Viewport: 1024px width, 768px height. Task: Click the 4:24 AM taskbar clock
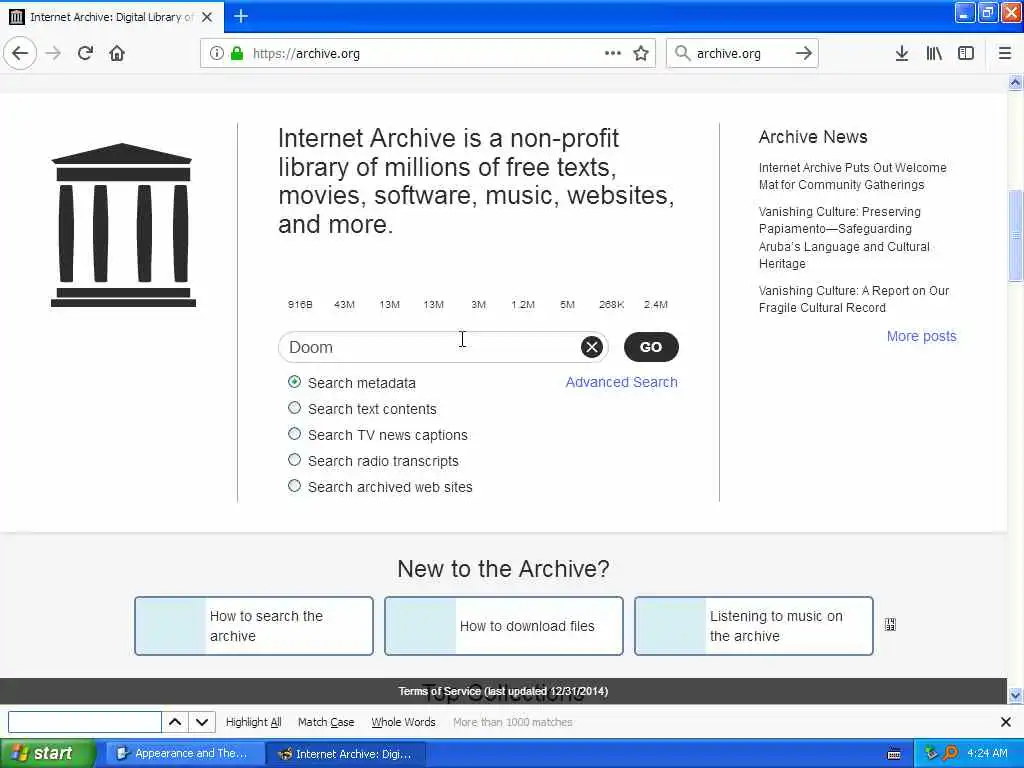point(987,754)
